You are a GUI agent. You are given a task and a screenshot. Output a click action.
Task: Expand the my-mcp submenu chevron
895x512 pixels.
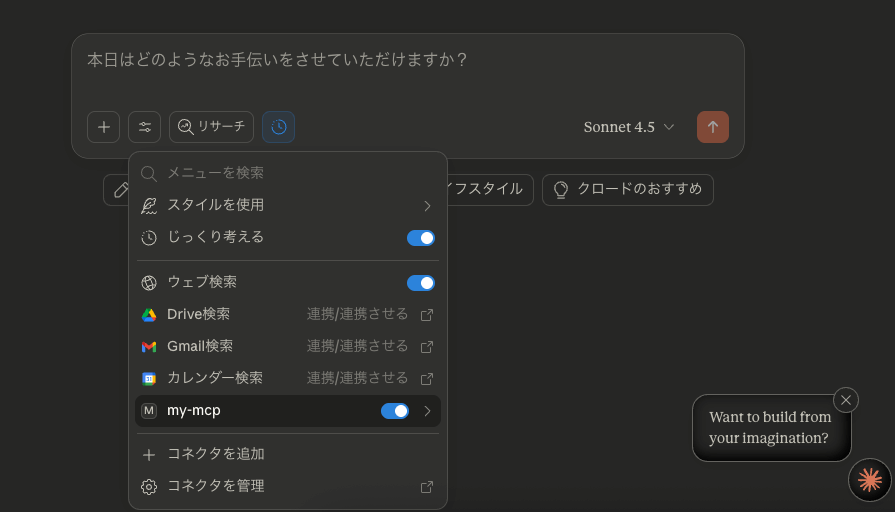pos(428,411)
